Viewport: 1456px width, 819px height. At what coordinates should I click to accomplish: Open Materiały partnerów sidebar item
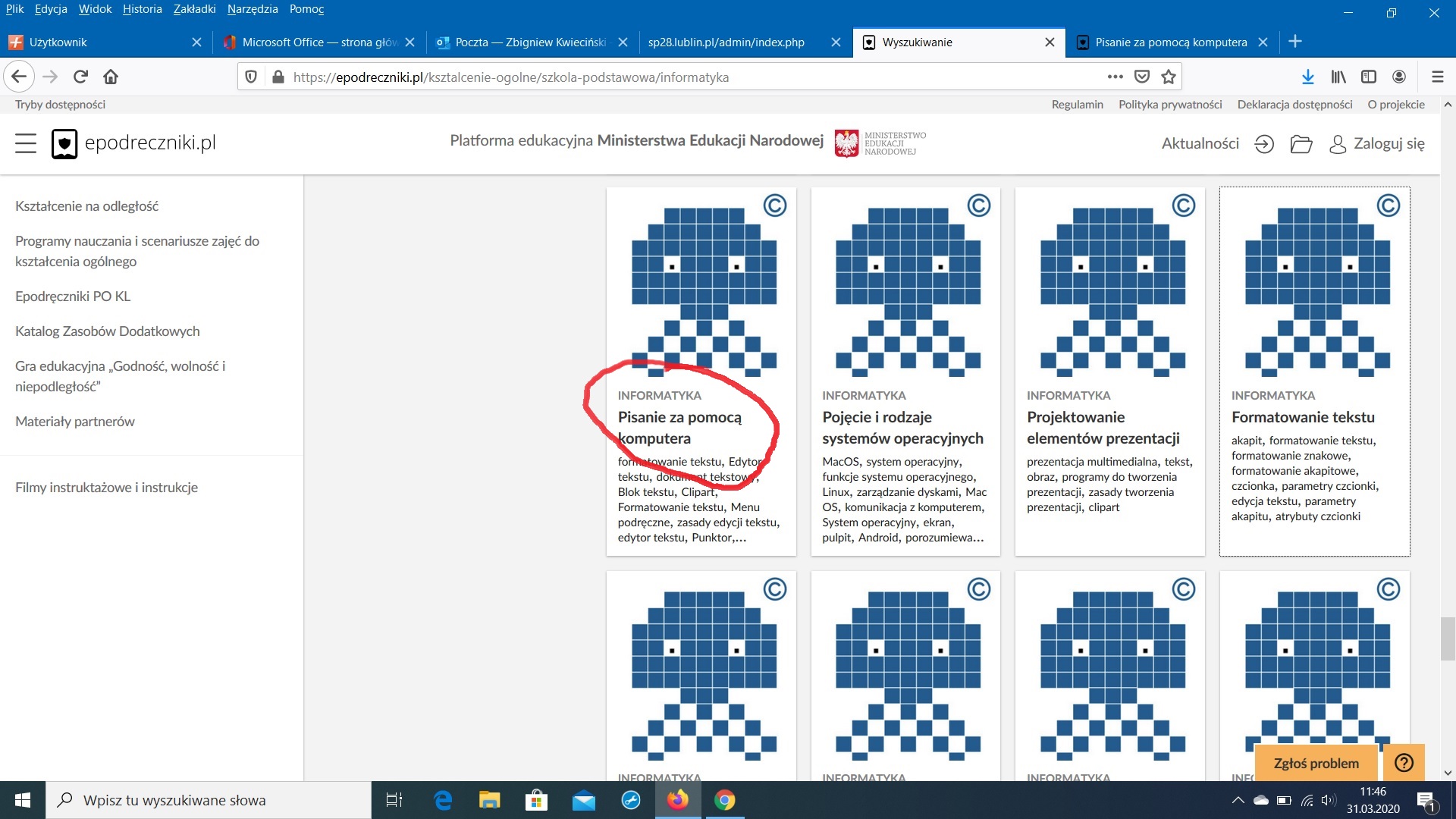coord(75,422)
